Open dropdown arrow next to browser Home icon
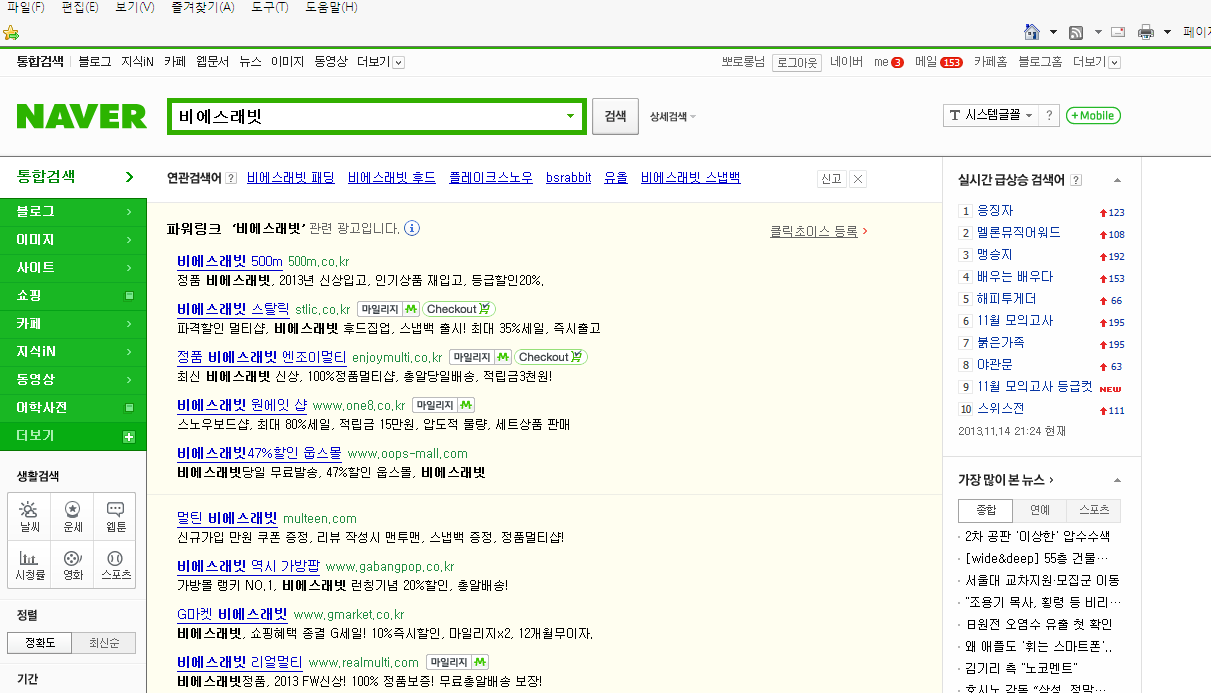1211x693 pixels. click(1053, 32)
